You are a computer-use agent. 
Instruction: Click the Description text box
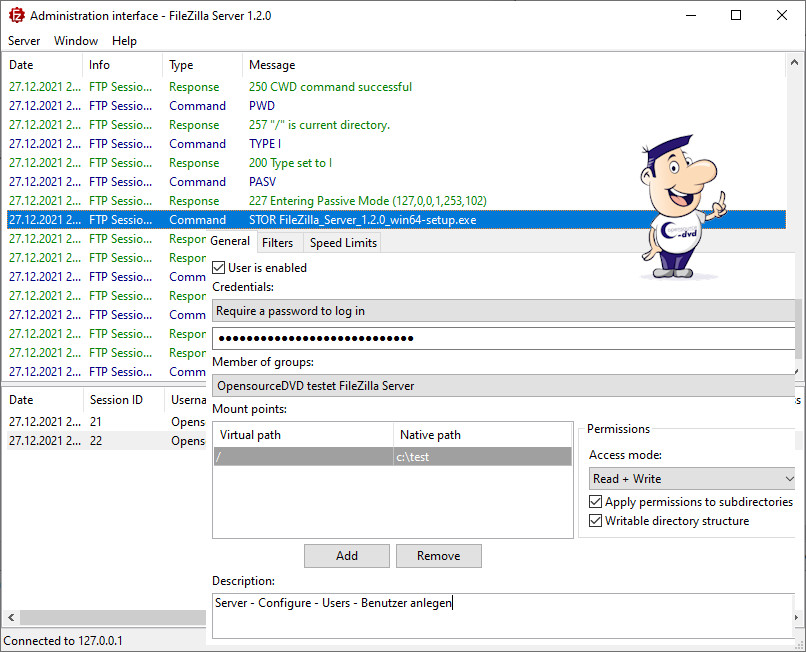[505, 614]
